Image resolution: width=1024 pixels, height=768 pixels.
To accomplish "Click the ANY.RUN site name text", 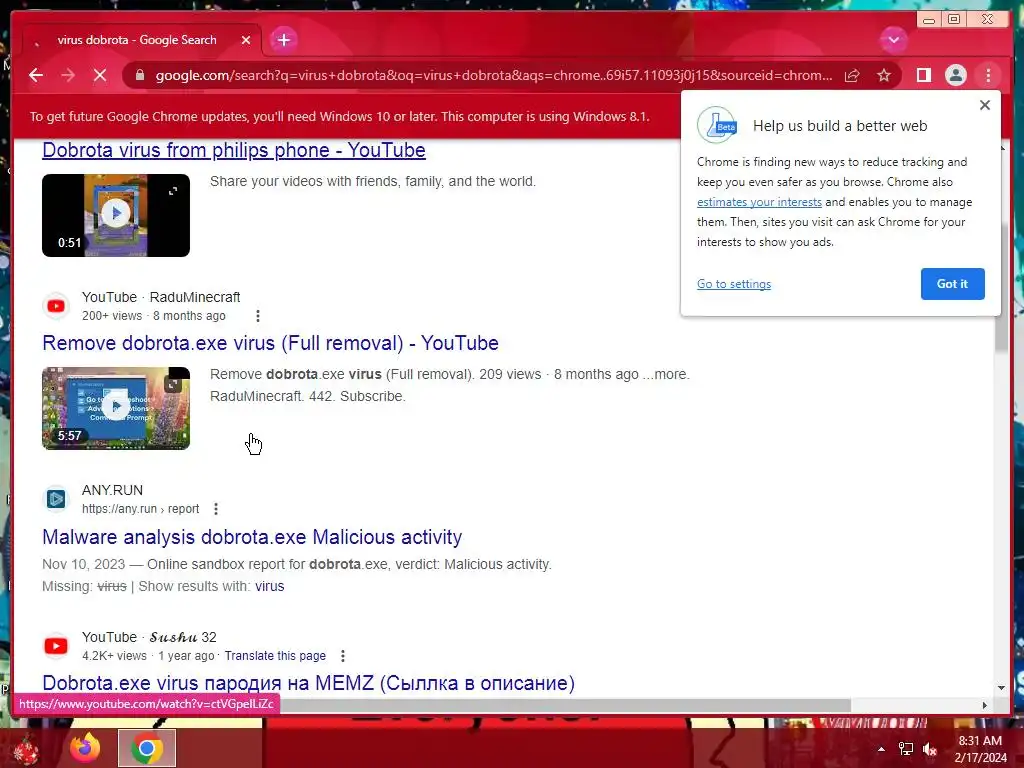I will pyautogui.click(x=112, y=490).
